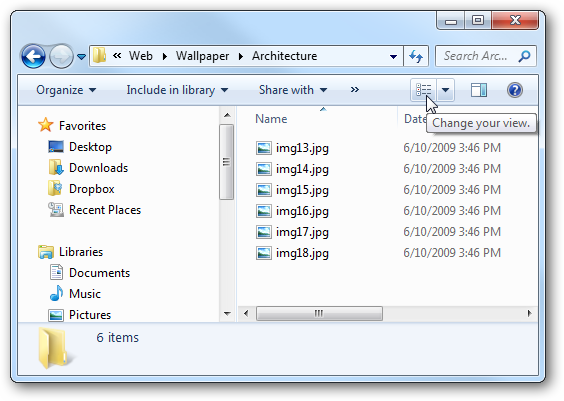
Task: Select the img16.jpg file name
Action: [x=302, y=211]
